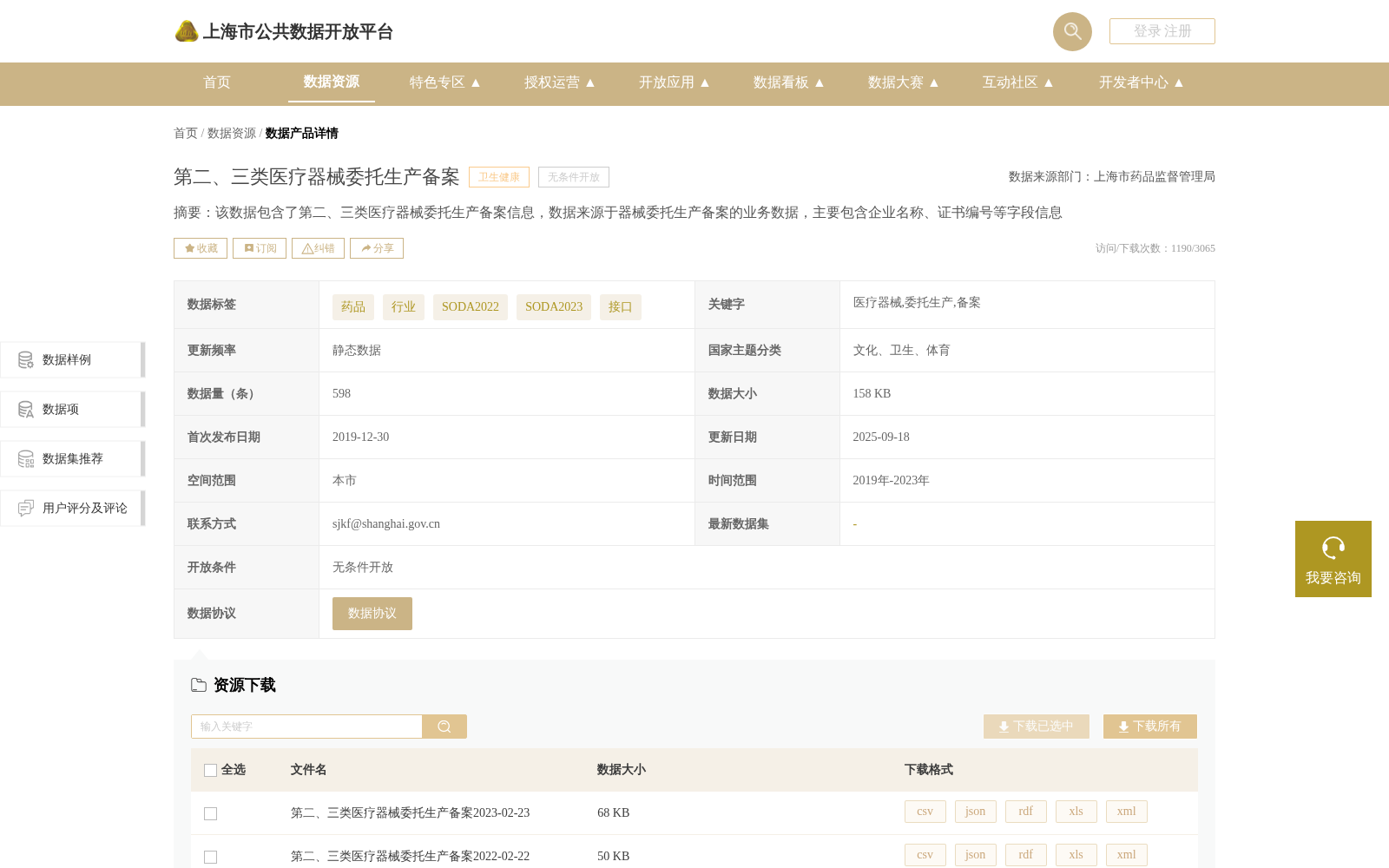
Task: Click the 资源下载 folder icon
Action: click(x=199, y=685)
